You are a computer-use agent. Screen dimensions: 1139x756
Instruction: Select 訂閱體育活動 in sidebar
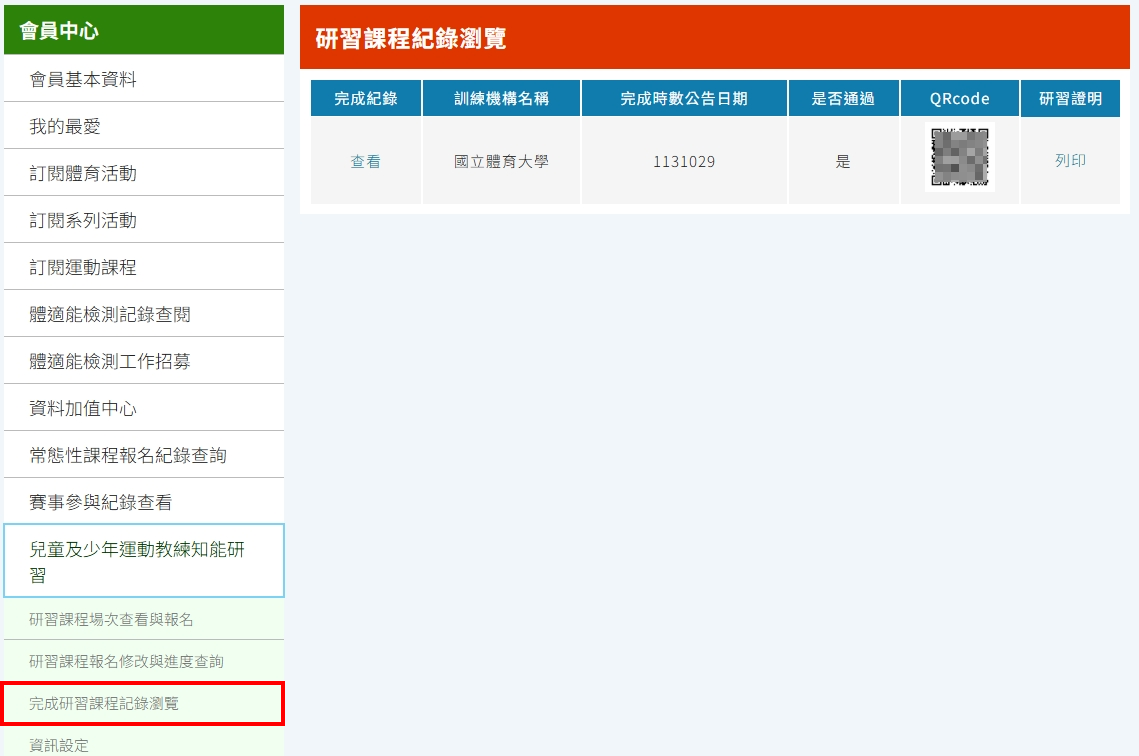coord(144,173)
